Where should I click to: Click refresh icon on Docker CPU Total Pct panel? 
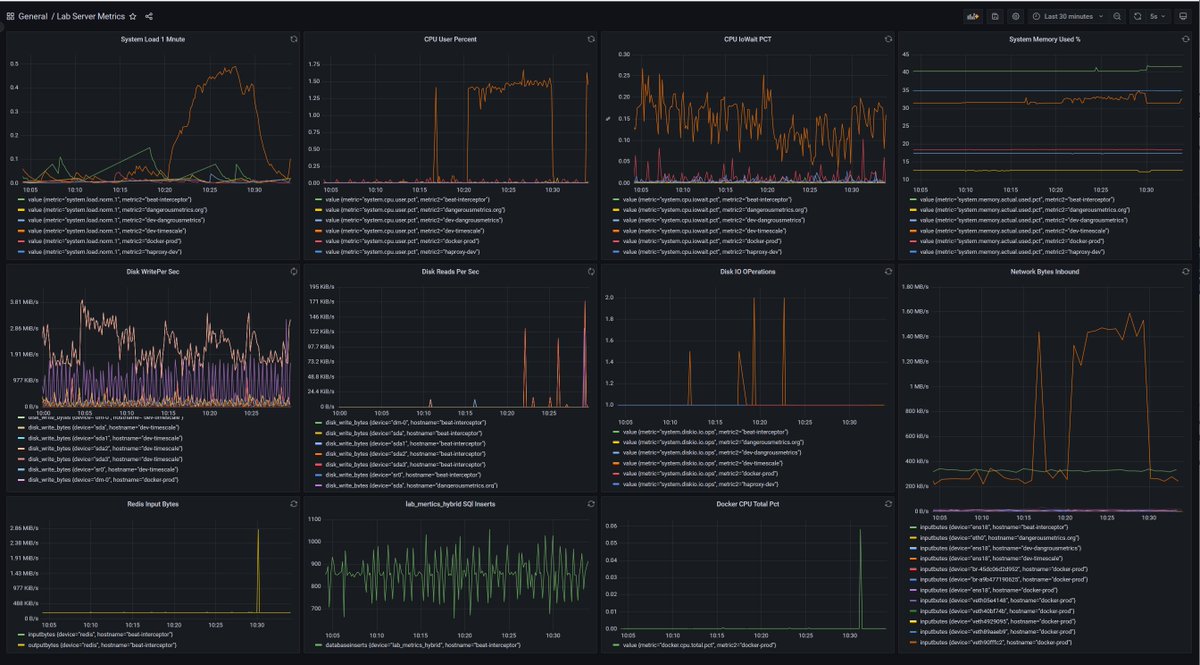pyautogui.click(x=888, y=503)
